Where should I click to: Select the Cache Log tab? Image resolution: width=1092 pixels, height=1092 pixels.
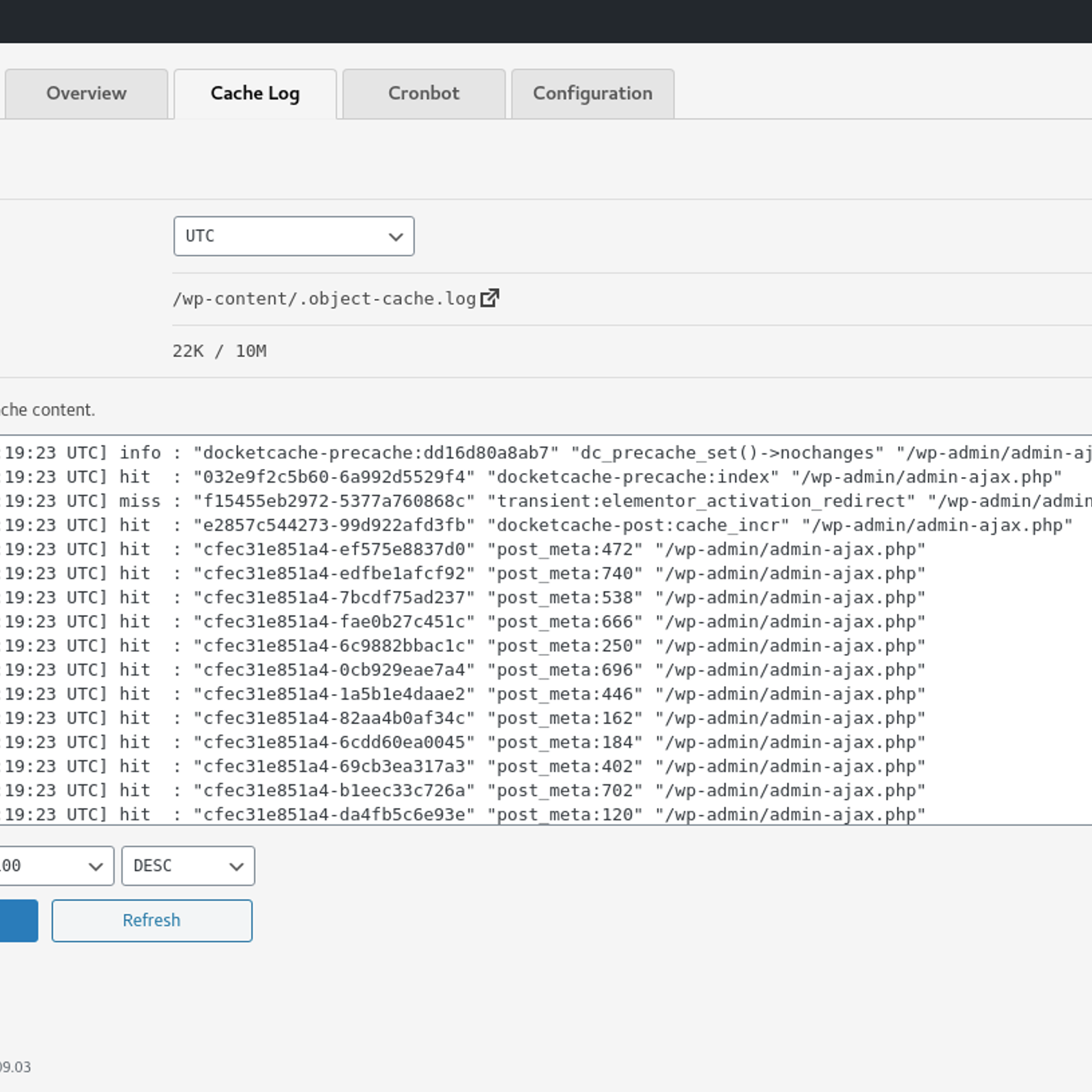point(255,94)
